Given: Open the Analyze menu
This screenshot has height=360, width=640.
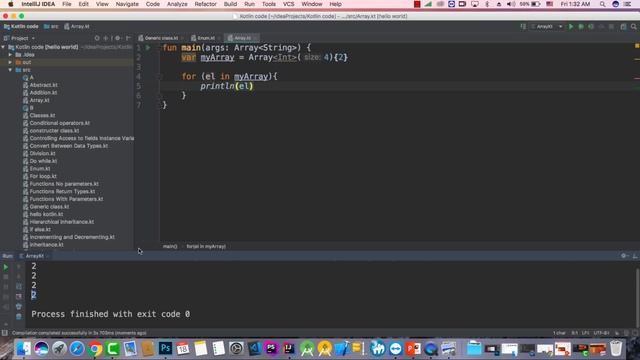Looking at the screenshot, I should (x=177, y=4).
